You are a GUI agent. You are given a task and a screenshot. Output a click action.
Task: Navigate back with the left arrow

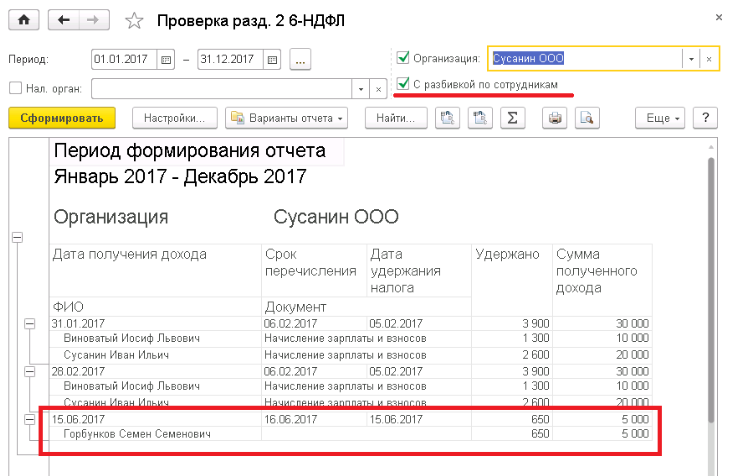click(64, 20)
